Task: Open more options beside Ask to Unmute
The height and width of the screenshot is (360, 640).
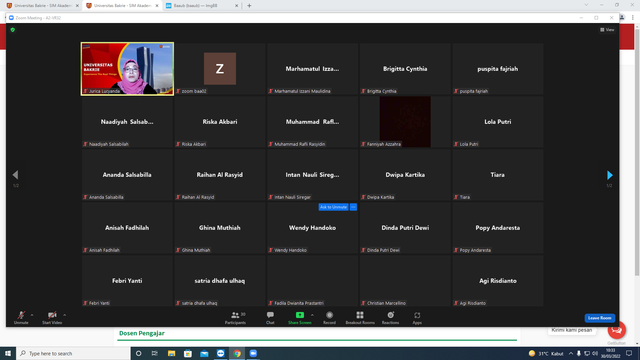Action: point(353,207)
